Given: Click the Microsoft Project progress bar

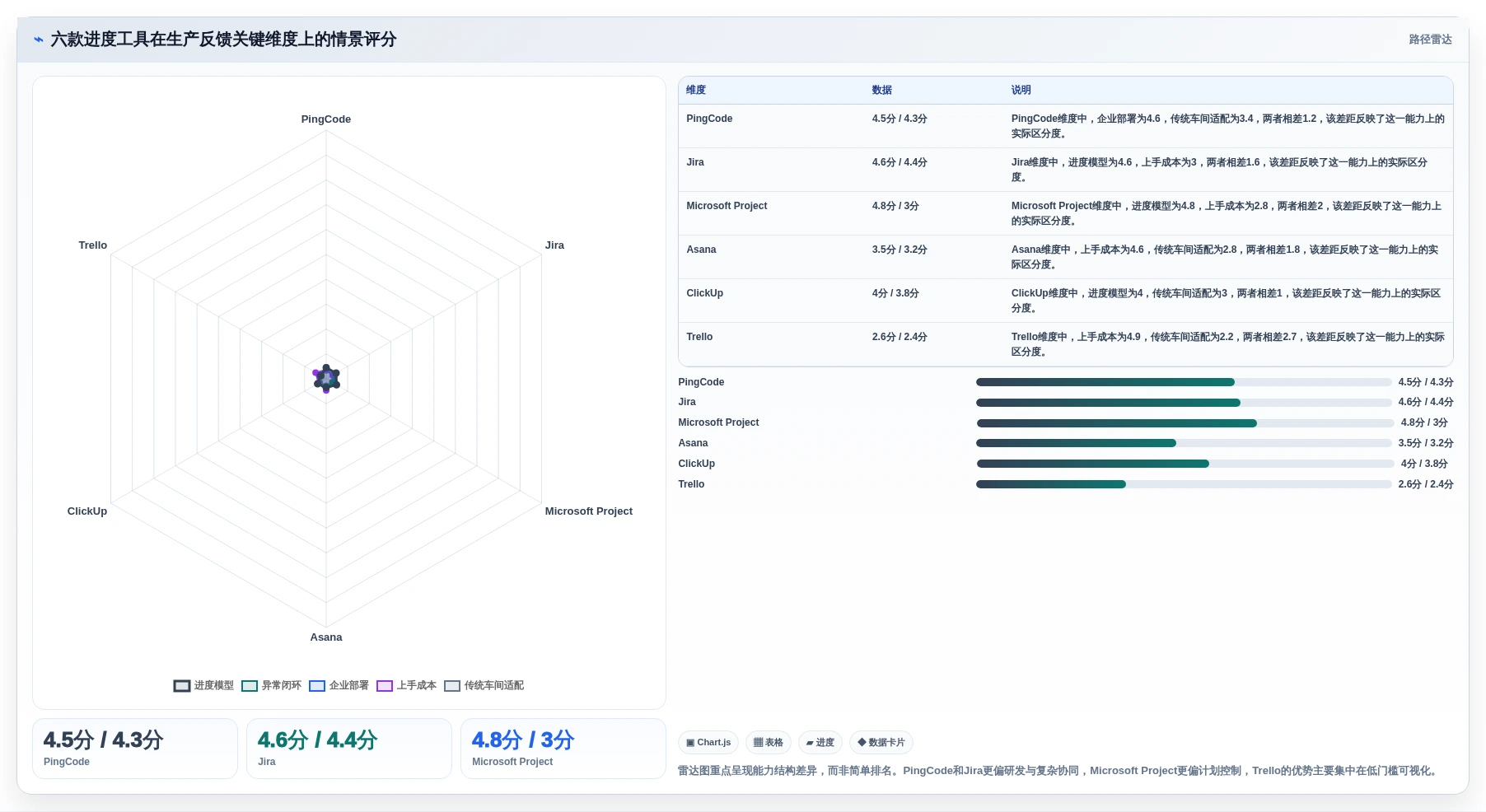Looking at the screenshot, I should (x=1185, y=423).
